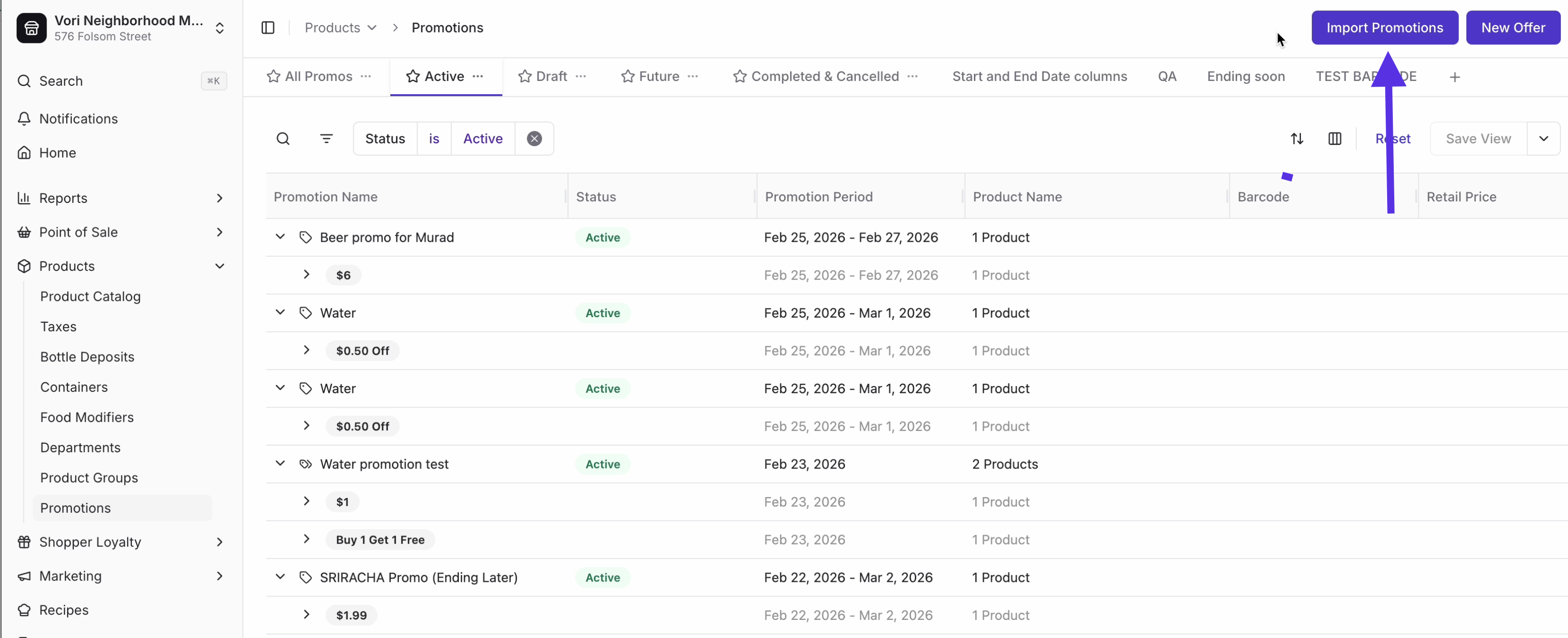This screenshot has height=638, width=1568.
Task: Switch to the Draft tab
Action: (550, 76)
